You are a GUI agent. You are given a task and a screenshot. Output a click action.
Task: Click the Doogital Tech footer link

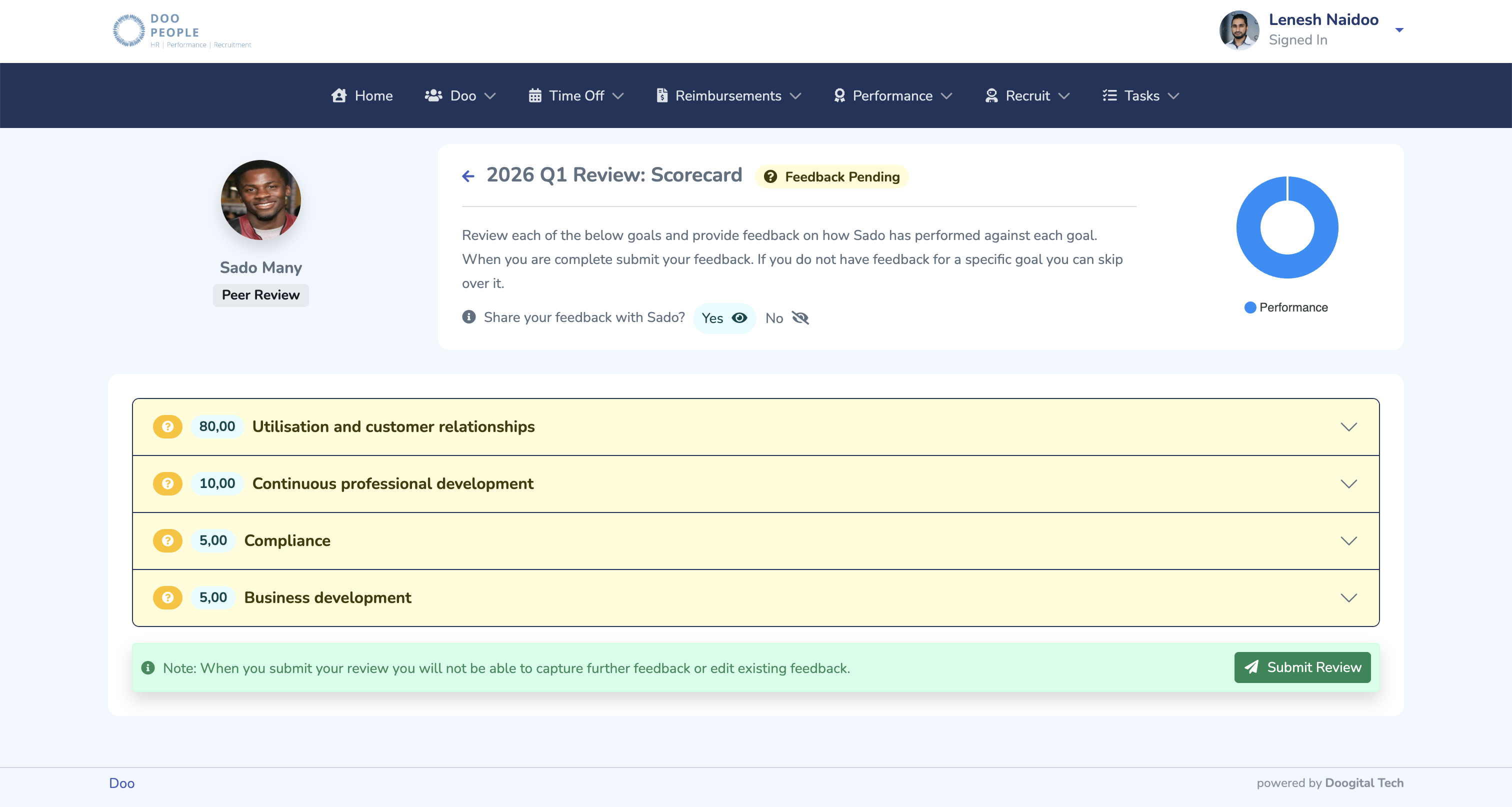1364,783
